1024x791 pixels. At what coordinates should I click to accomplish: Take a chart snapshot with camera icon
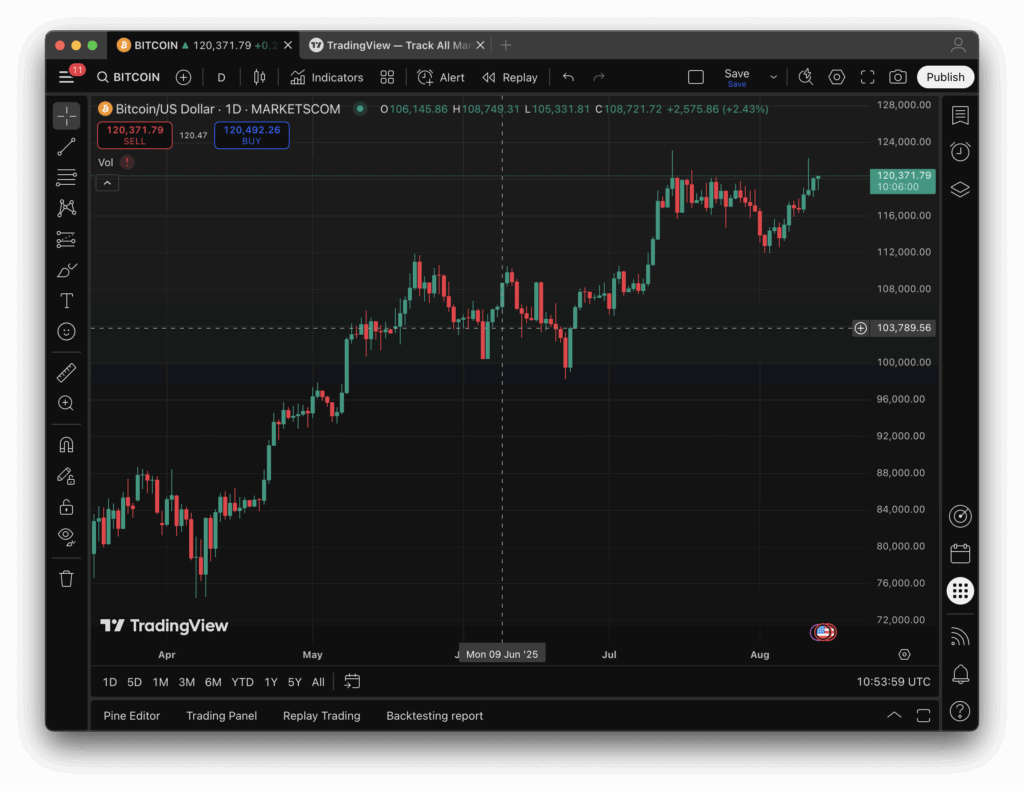click(x=898, y=77)
